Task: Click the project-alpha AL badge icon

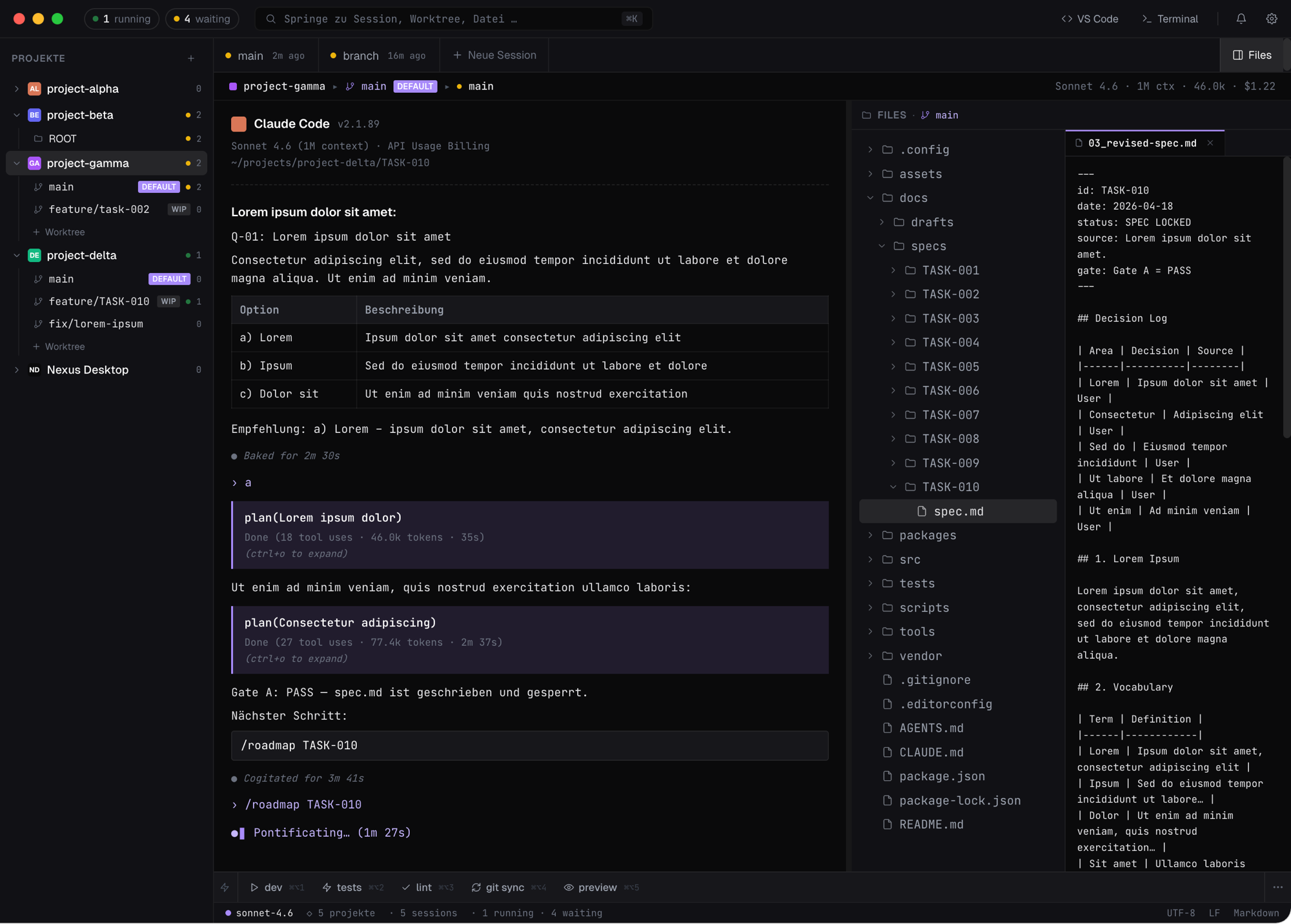Action: (x=34, y=88)
